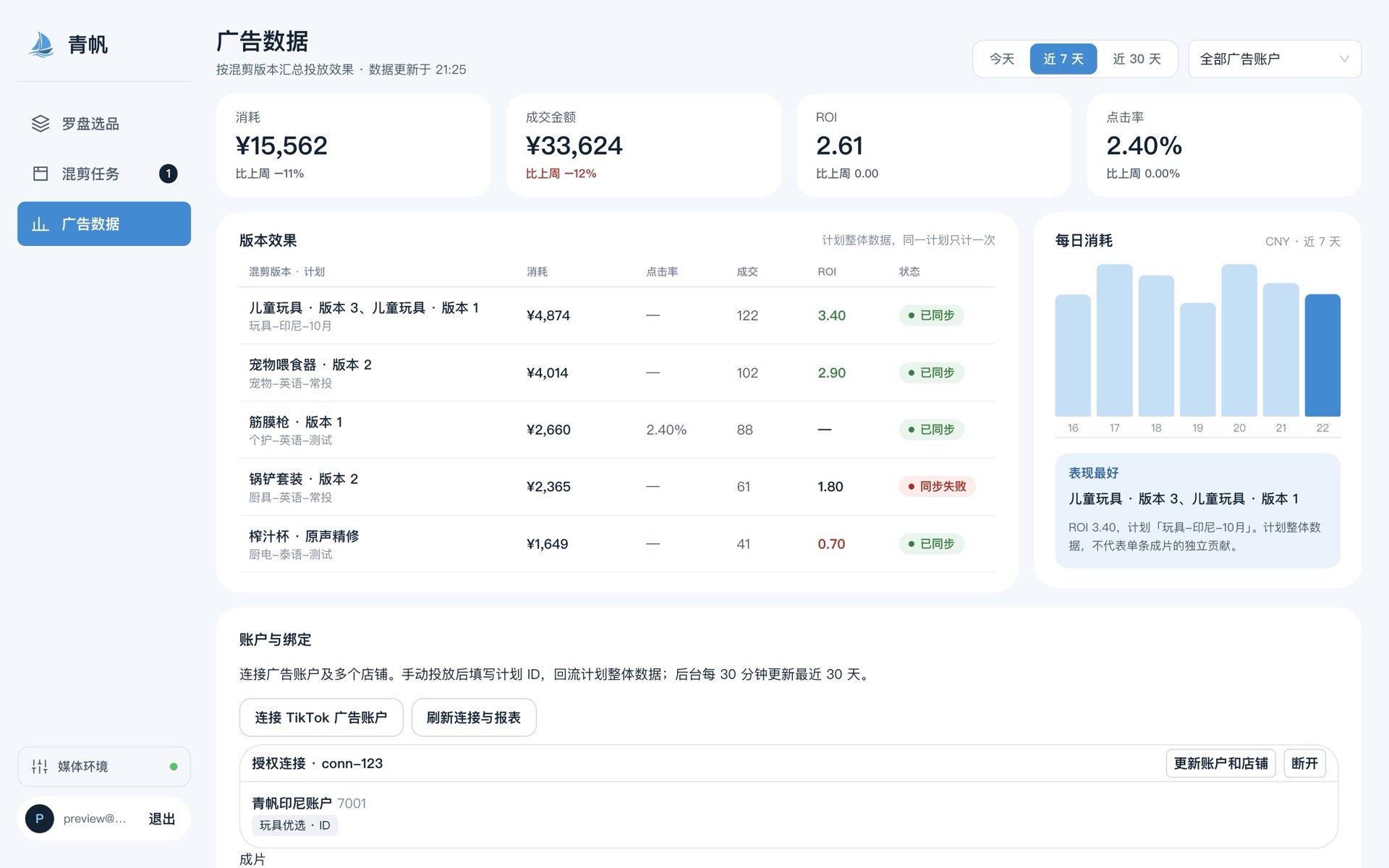Click the 榨汁杯 · 原声精修 row title
Image resolution: width=1389 pixels, height=868 pixels.
point(304,536)
